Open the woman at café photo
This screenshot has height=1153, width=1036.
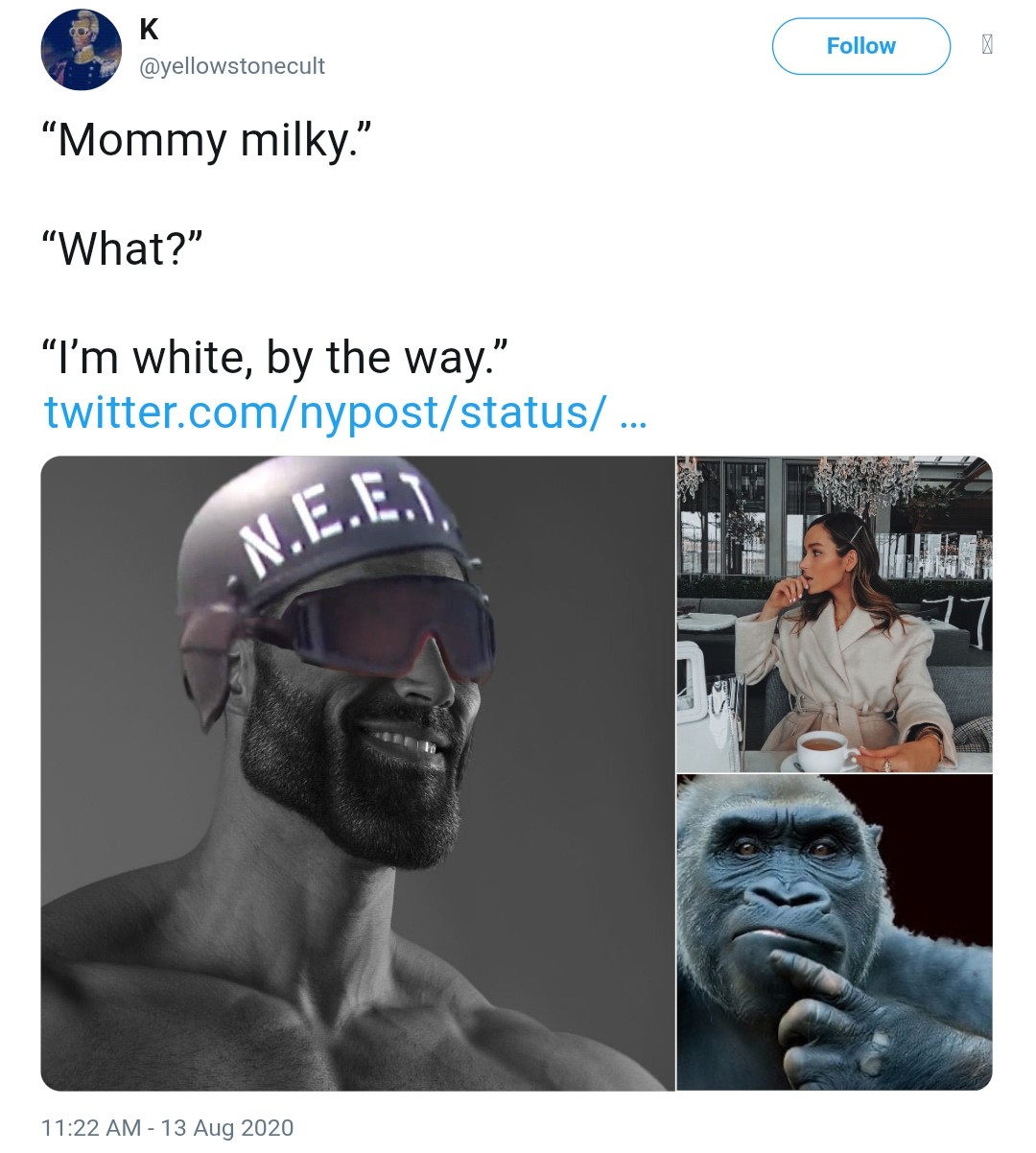[x=835, y=614]
